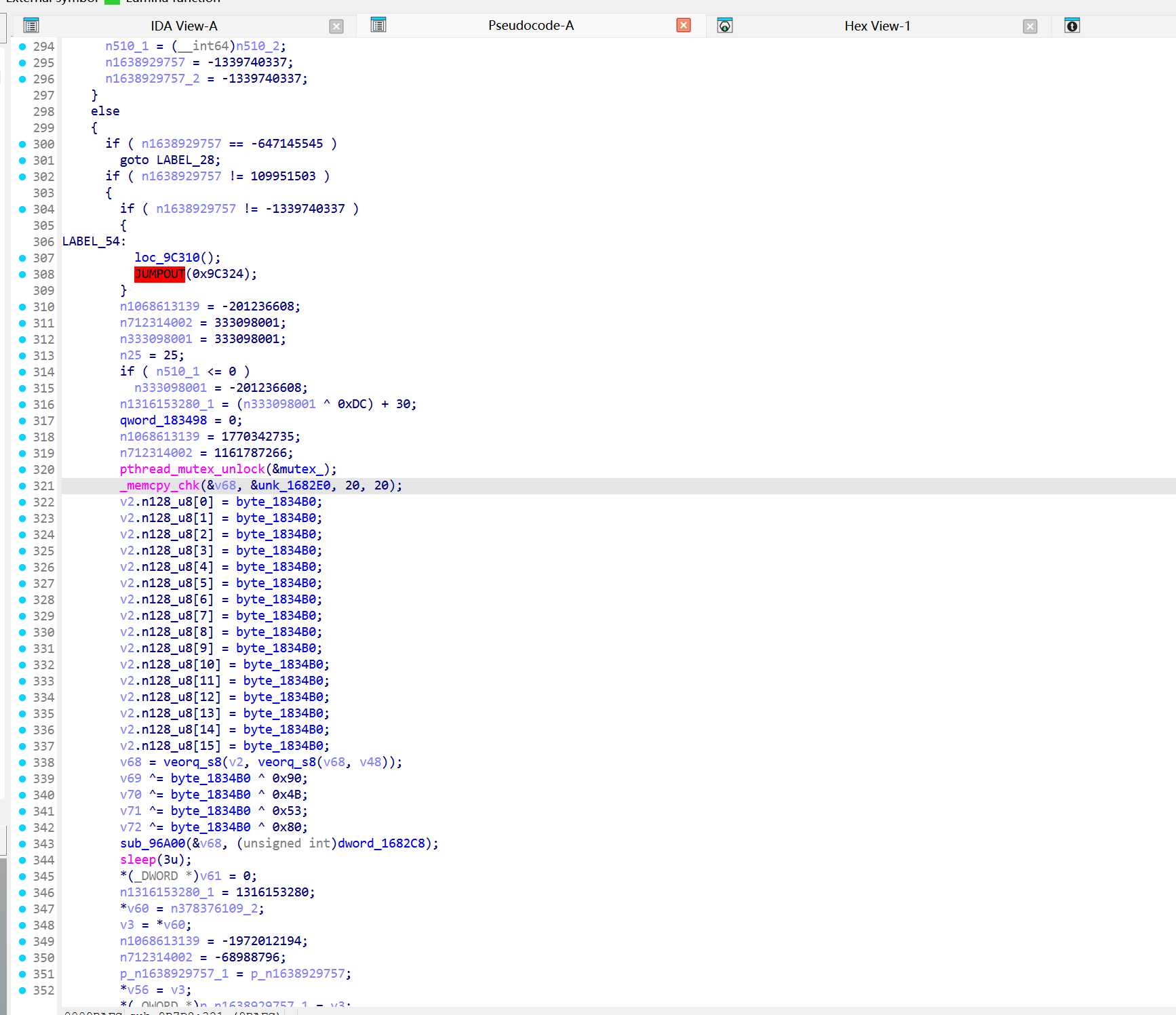Click dword_1682C8 on line 343
Screen dimensions: 1176x1015
[381, 843]
